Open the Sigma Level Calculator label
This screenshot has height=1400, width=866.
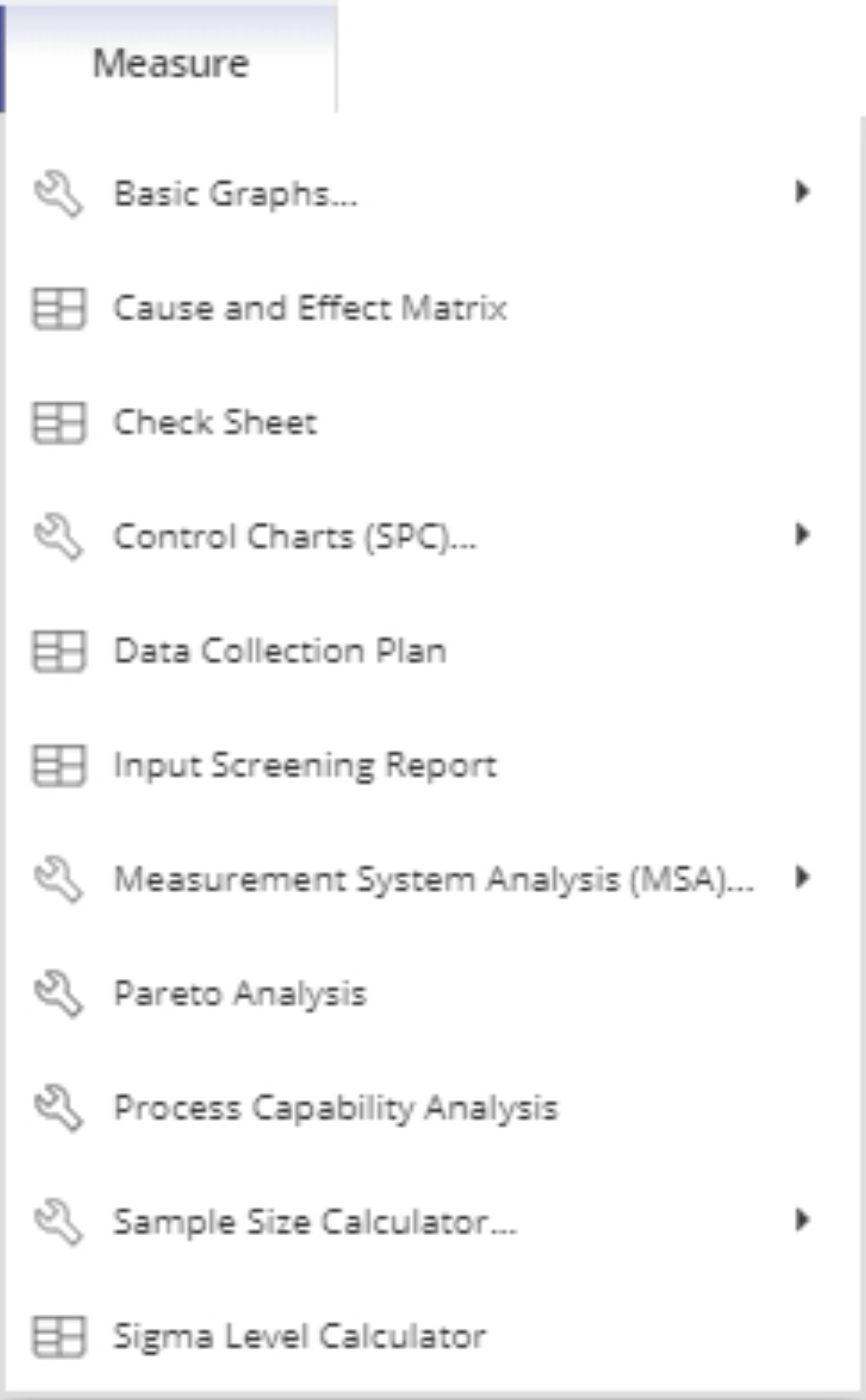pos(300,1336)
